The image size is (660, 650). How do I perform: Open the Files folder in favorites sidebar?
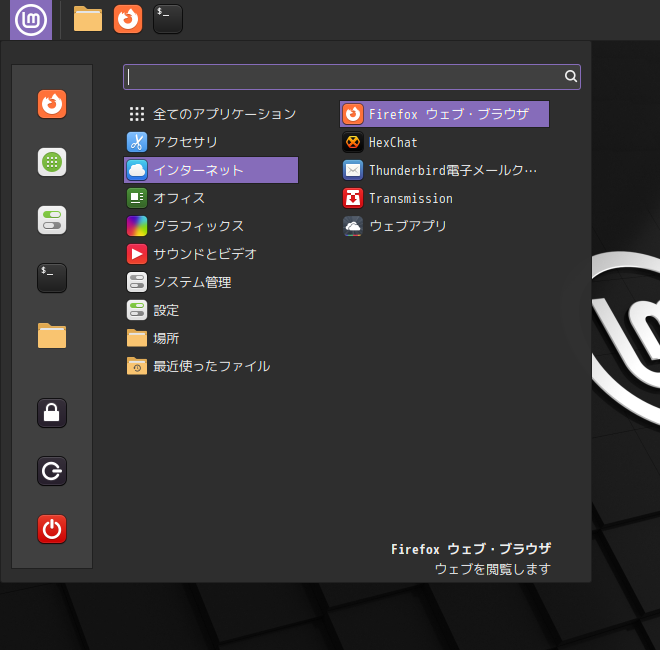click(x=52, y=336)
